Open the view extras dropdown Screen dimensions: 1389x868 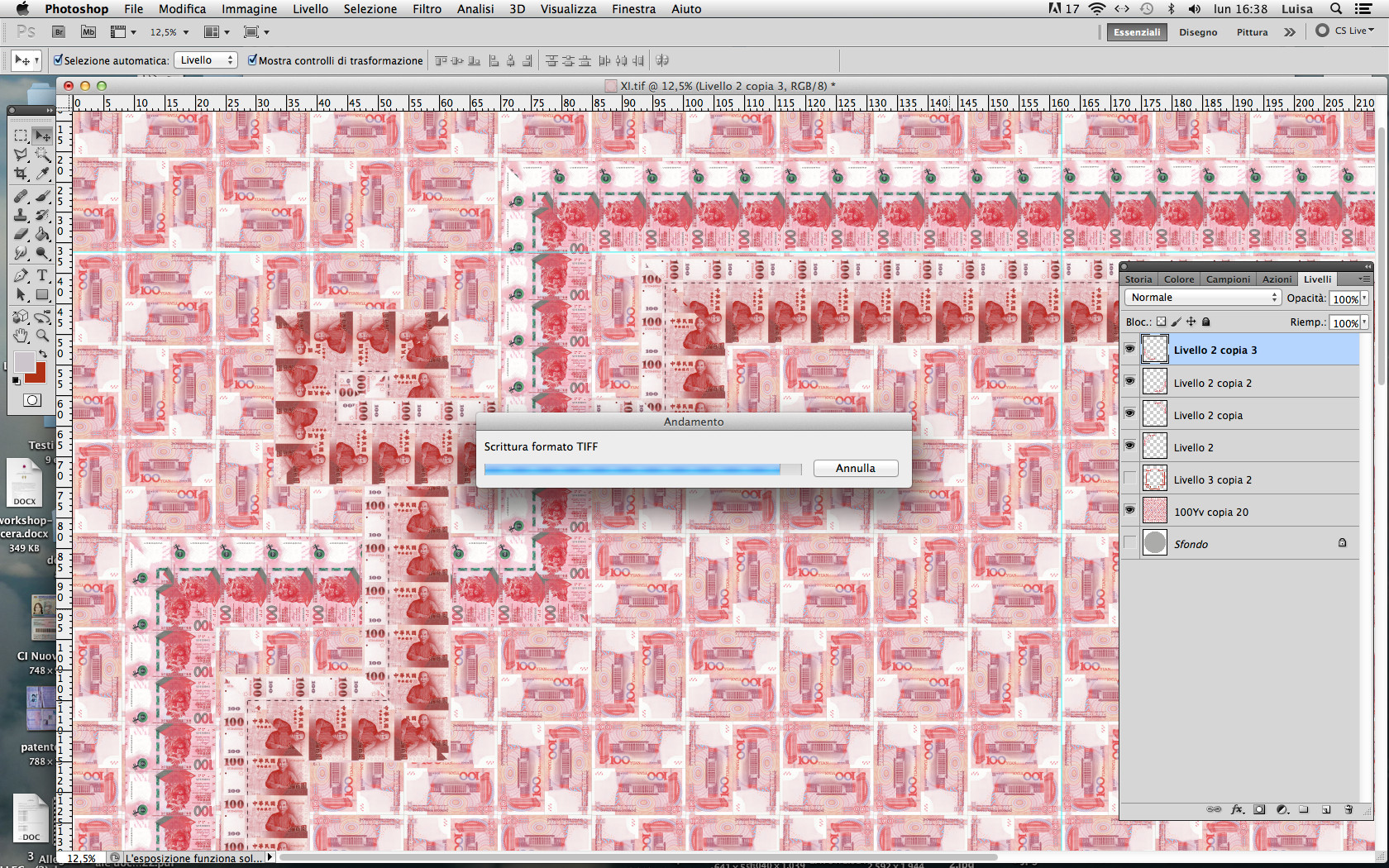[x=123, y=32]
